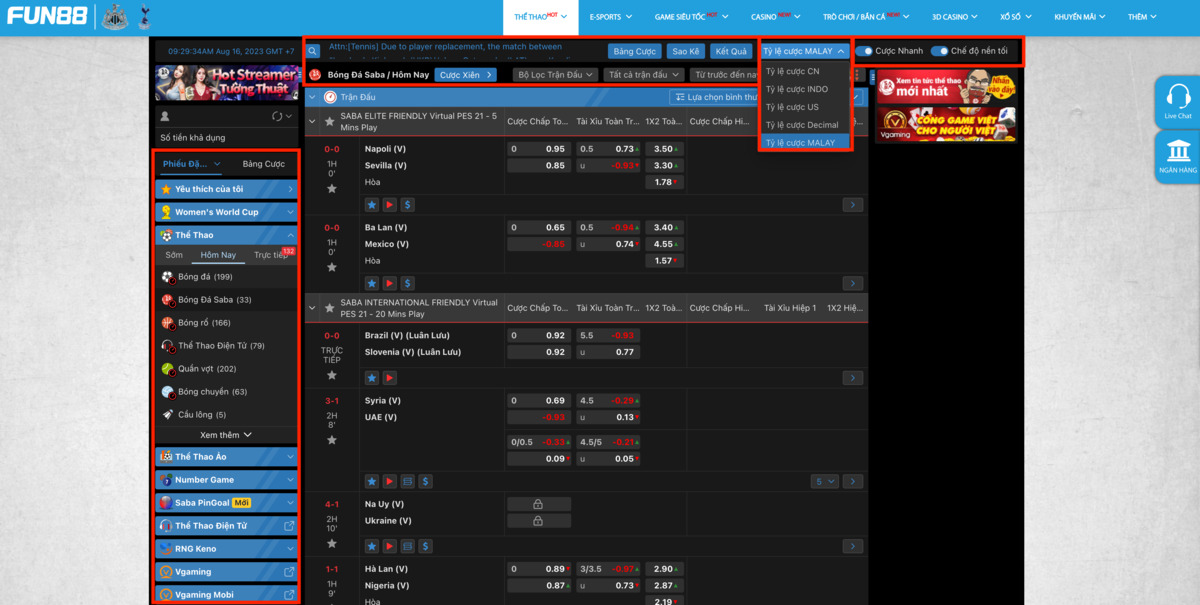
Task: Open live stream for Ba Lan vs Mexico
Action: [x=390, y=283]
